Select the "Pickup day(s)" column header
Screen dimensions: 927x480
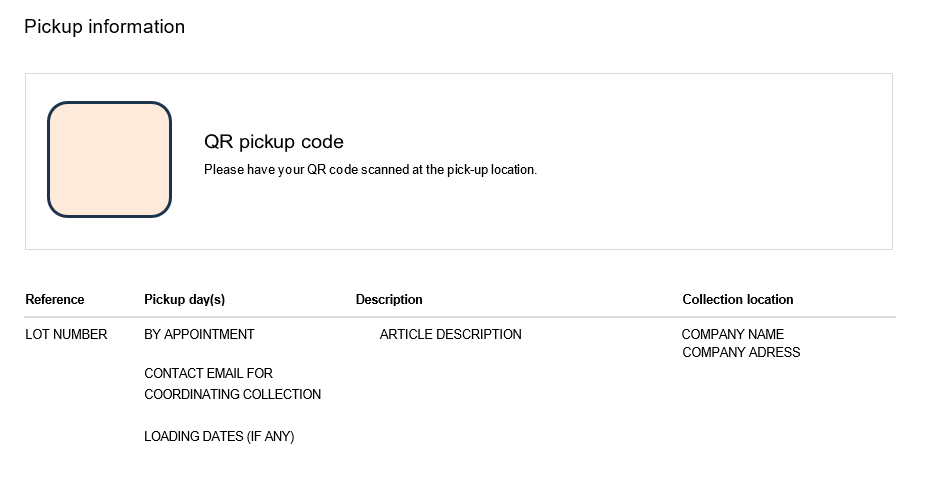[x=184, y=300]
